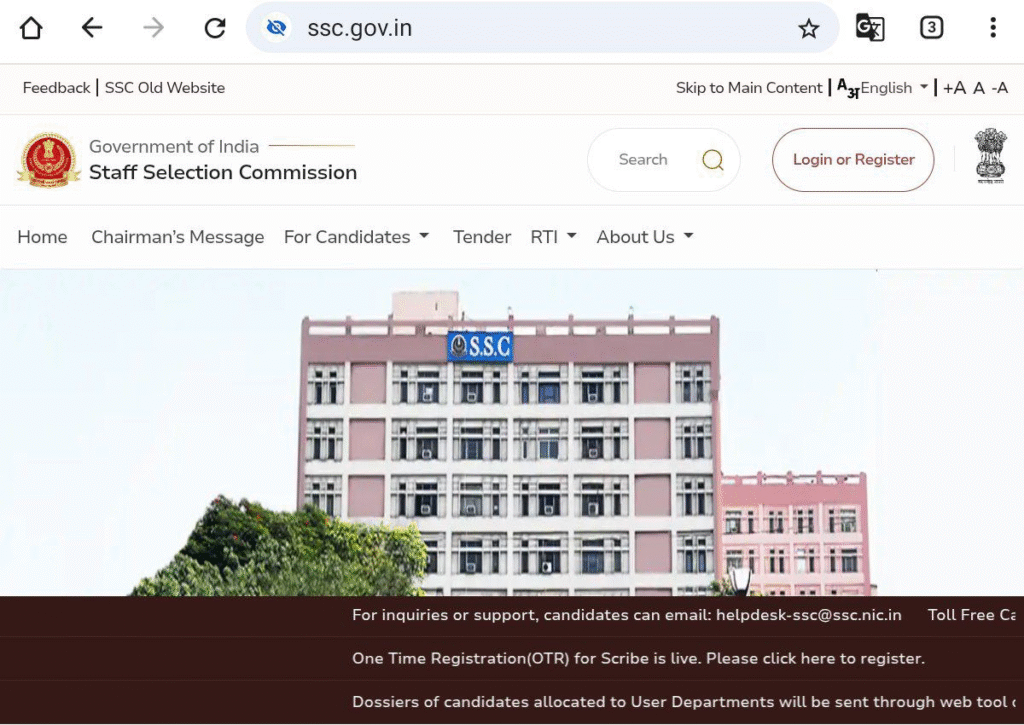Click the magnifier search icon

(712, 159)
